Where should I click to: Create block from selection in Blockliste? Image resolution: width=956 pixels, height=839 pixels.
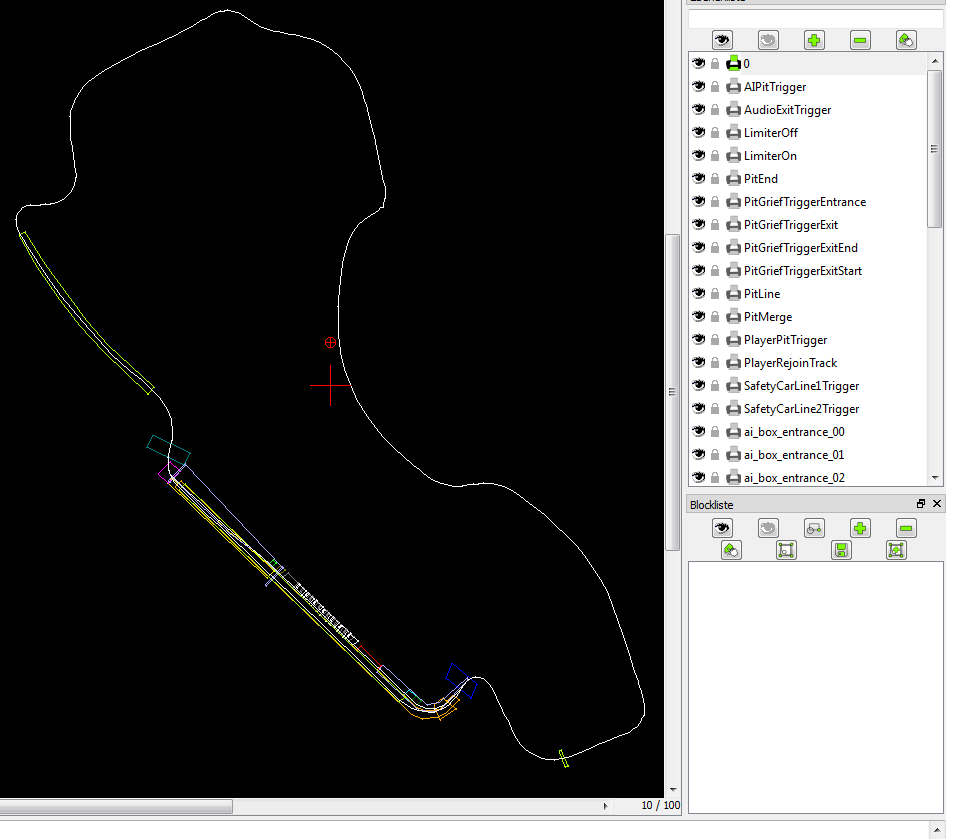point(814,528)
